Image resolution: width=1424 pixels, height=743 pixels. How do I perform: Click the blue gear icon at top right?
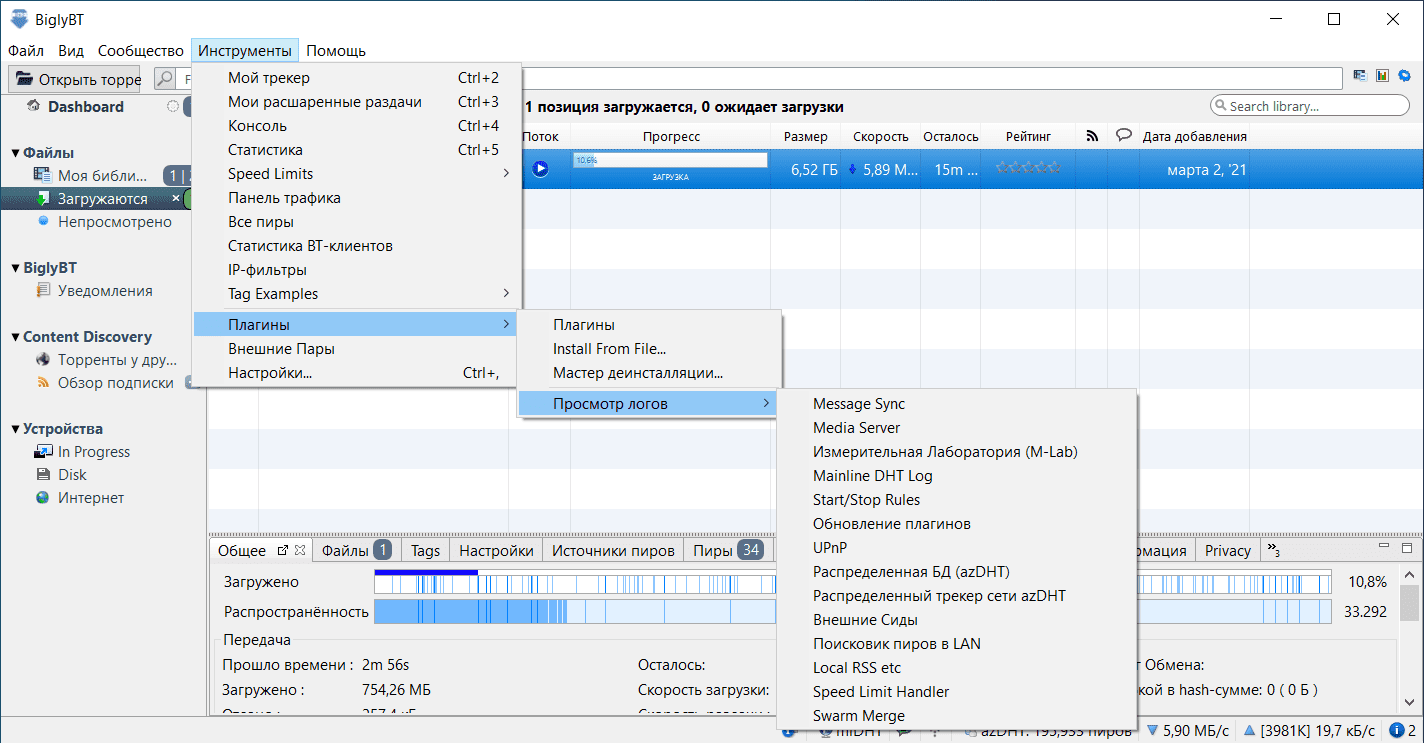click(1405, 75)
